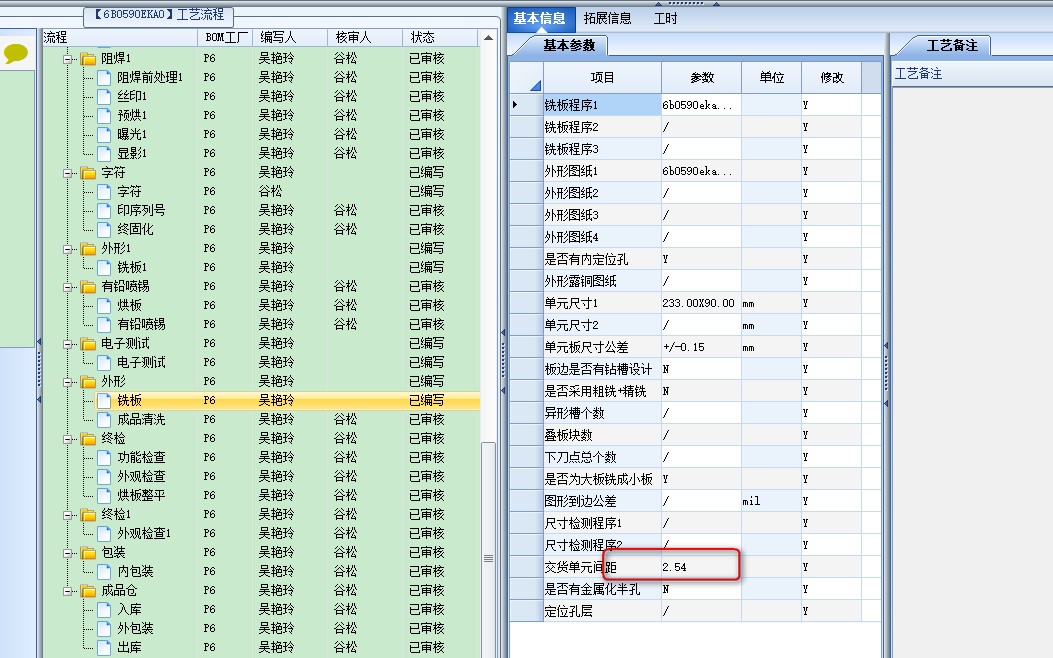Click folder icon of 终检1 group
1053x658 pixels.
point(89,514)
